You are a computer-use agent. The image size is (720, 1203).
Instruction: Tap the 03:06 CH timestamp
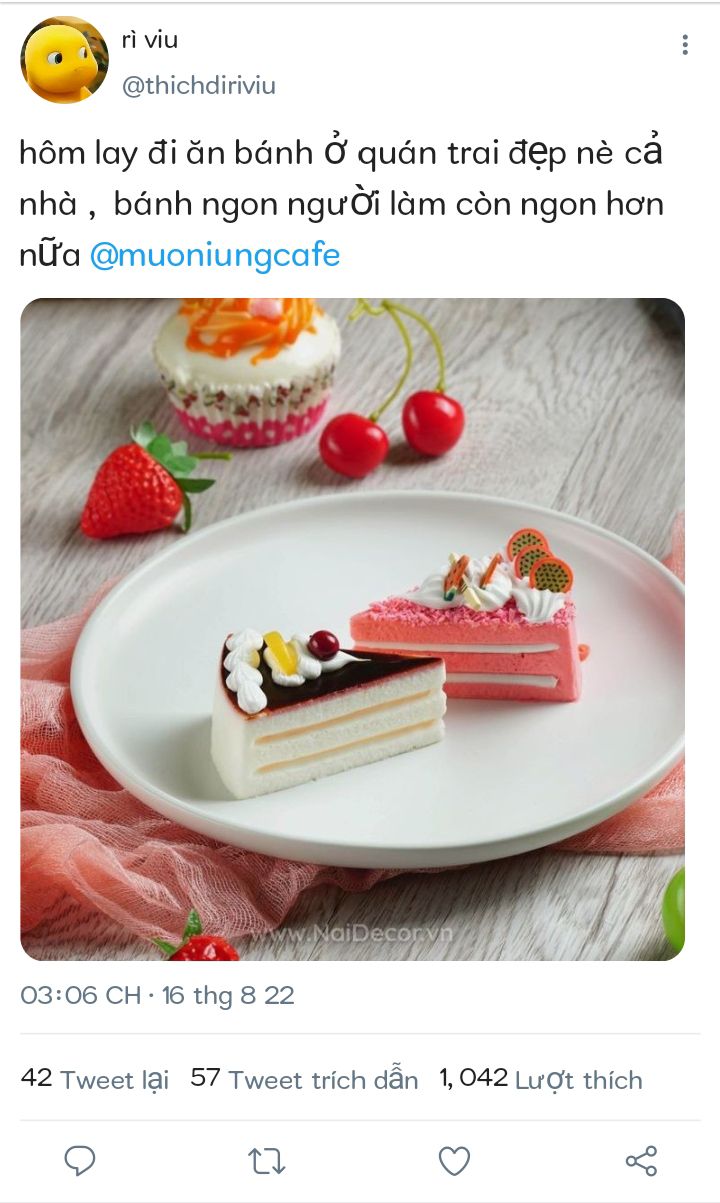click(x=80, y=996)
